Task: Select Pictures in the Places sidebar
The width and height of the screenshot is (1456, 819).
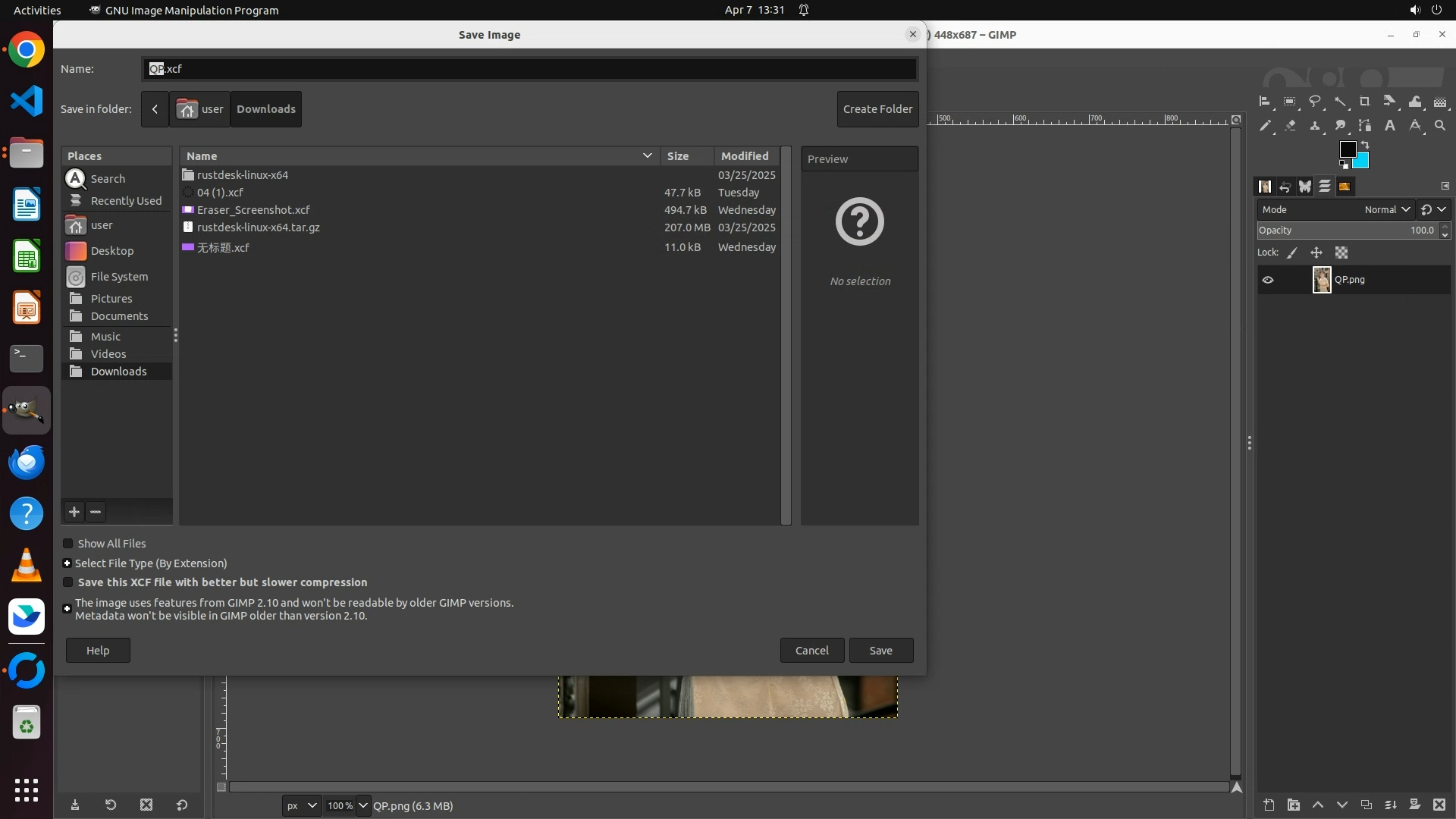Action: point(111,299)
